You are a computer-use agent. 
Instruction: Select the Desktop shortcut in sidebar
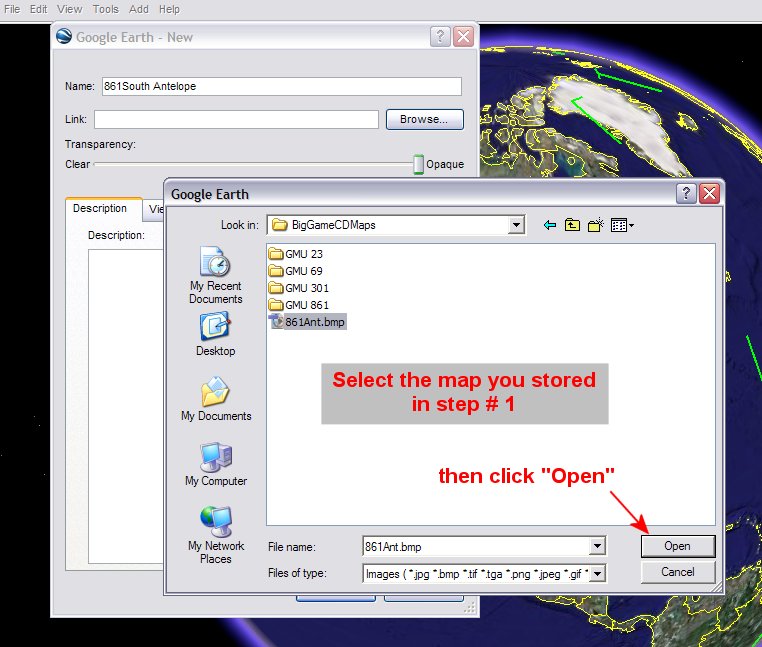pos(215,334)
